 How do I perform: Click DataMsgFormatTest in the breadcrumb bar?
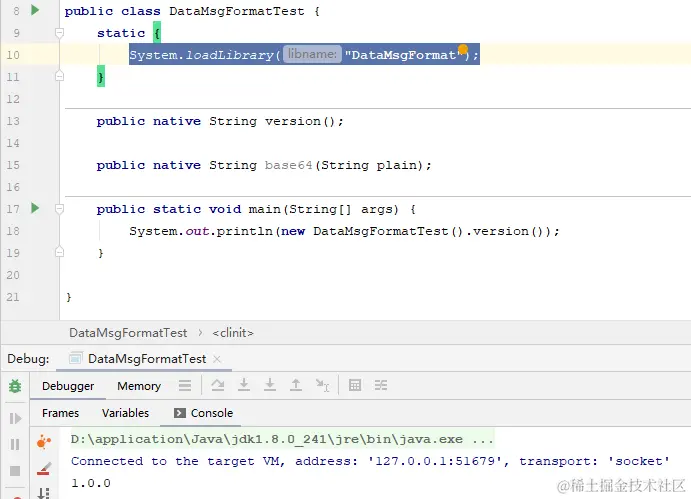click(128, 333)
